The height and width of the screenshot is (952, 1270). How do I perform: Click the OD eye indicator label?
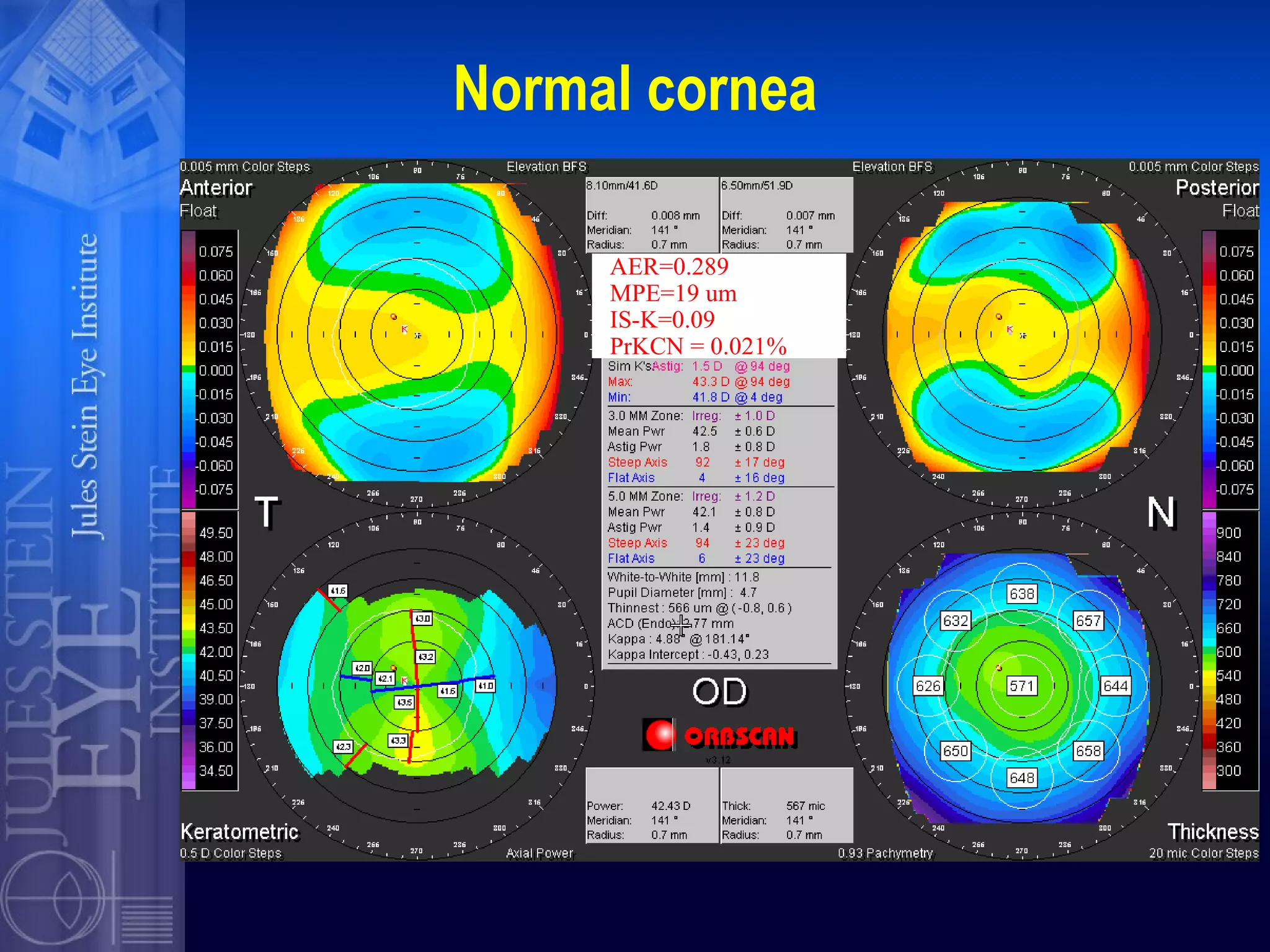pos(719,692)
